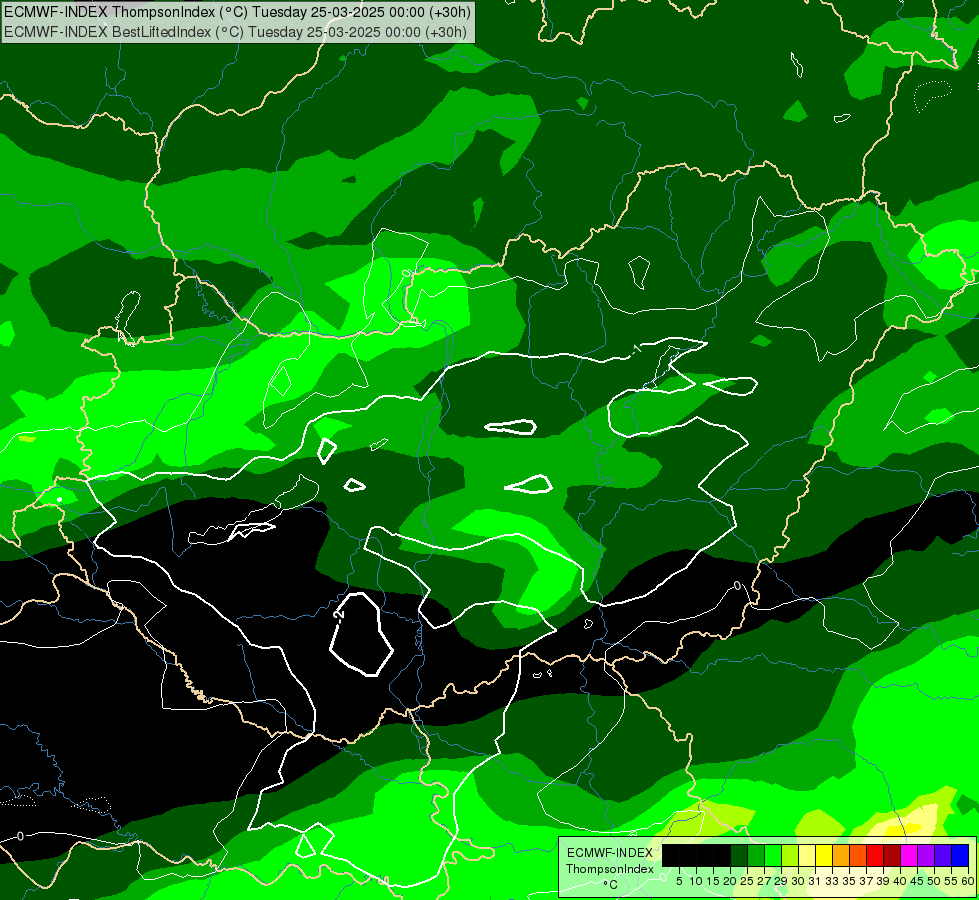This screenshot has height=900, width=979.
Task: Click legend scale value 31
Action: tap(815, 881)
